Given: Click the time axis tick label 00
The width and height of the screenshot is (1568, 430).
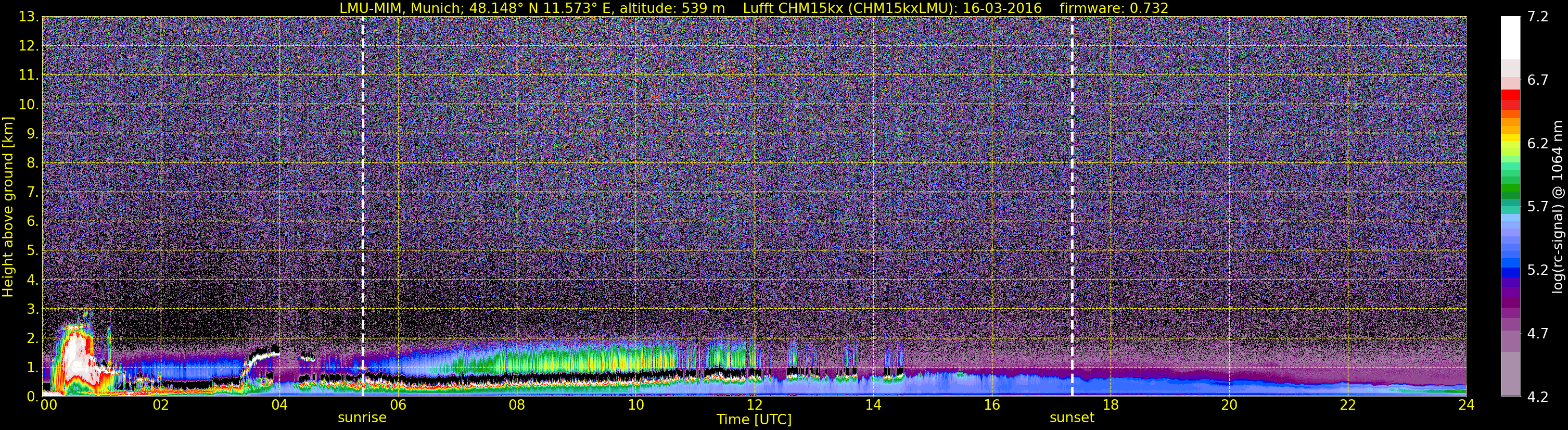Looking at the screenshot, I should [x=48, y=406].
